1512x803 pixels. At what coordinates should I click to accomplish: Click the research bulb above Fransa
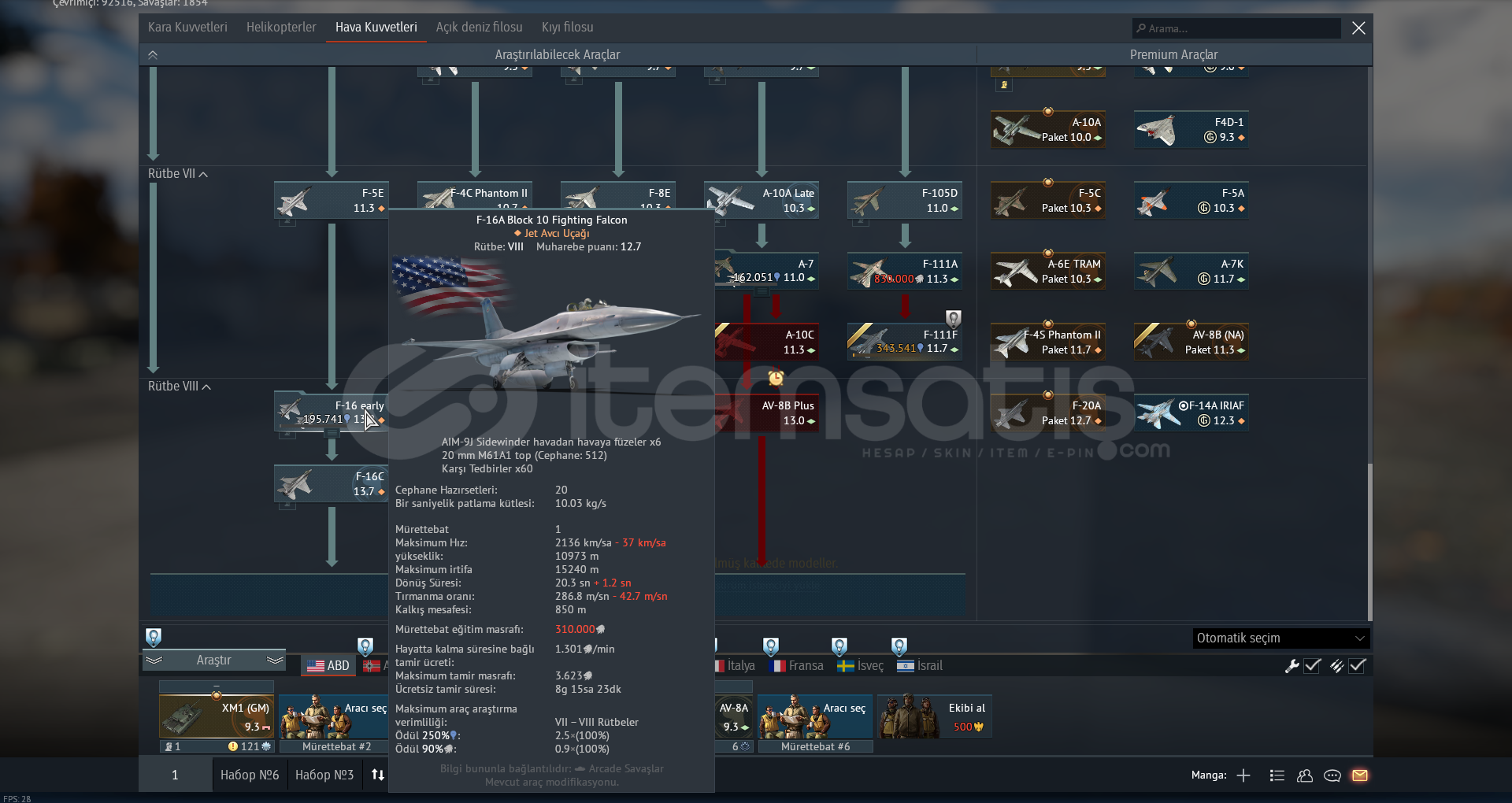[x=771, y=646]
